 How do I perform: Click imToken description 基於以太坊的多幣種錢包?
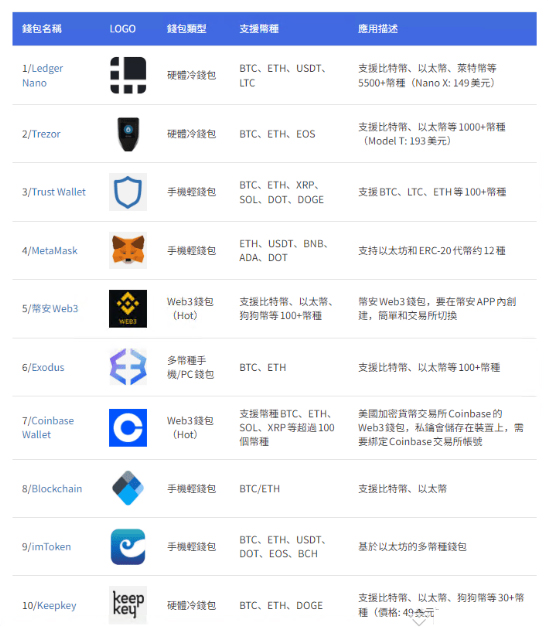point(412,547)
